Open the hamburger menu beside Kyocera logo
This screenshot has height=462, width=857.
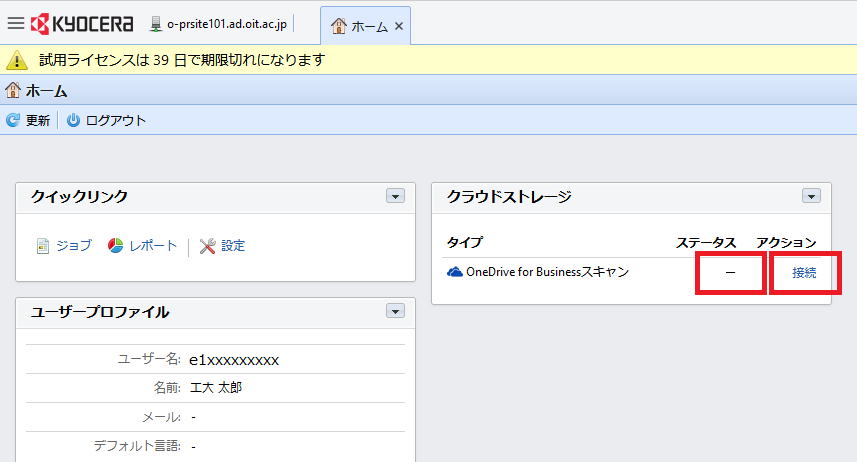[16, 24]
